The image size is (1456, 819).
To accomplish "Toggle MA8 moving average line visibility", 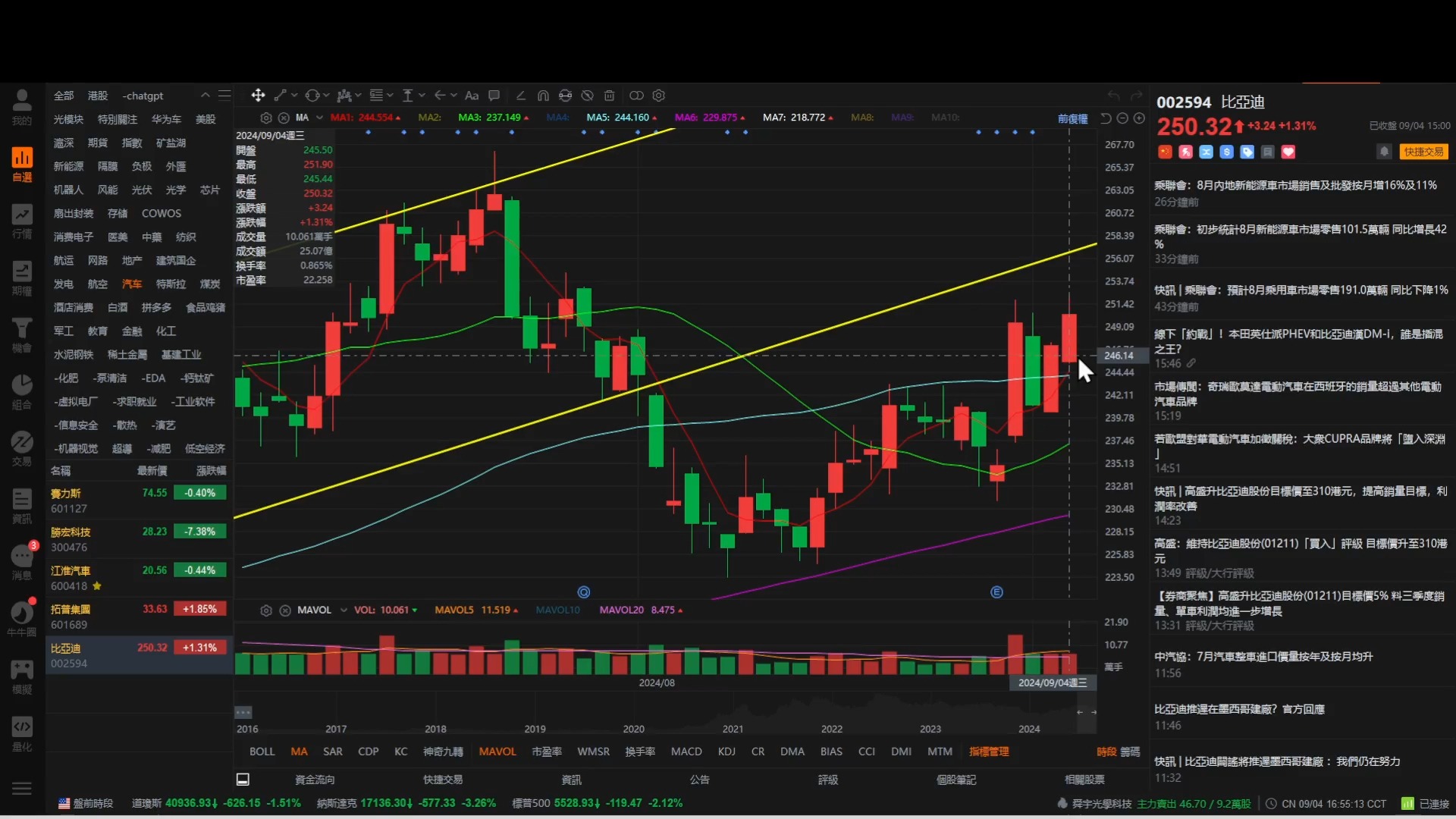I will click(862, 118).
